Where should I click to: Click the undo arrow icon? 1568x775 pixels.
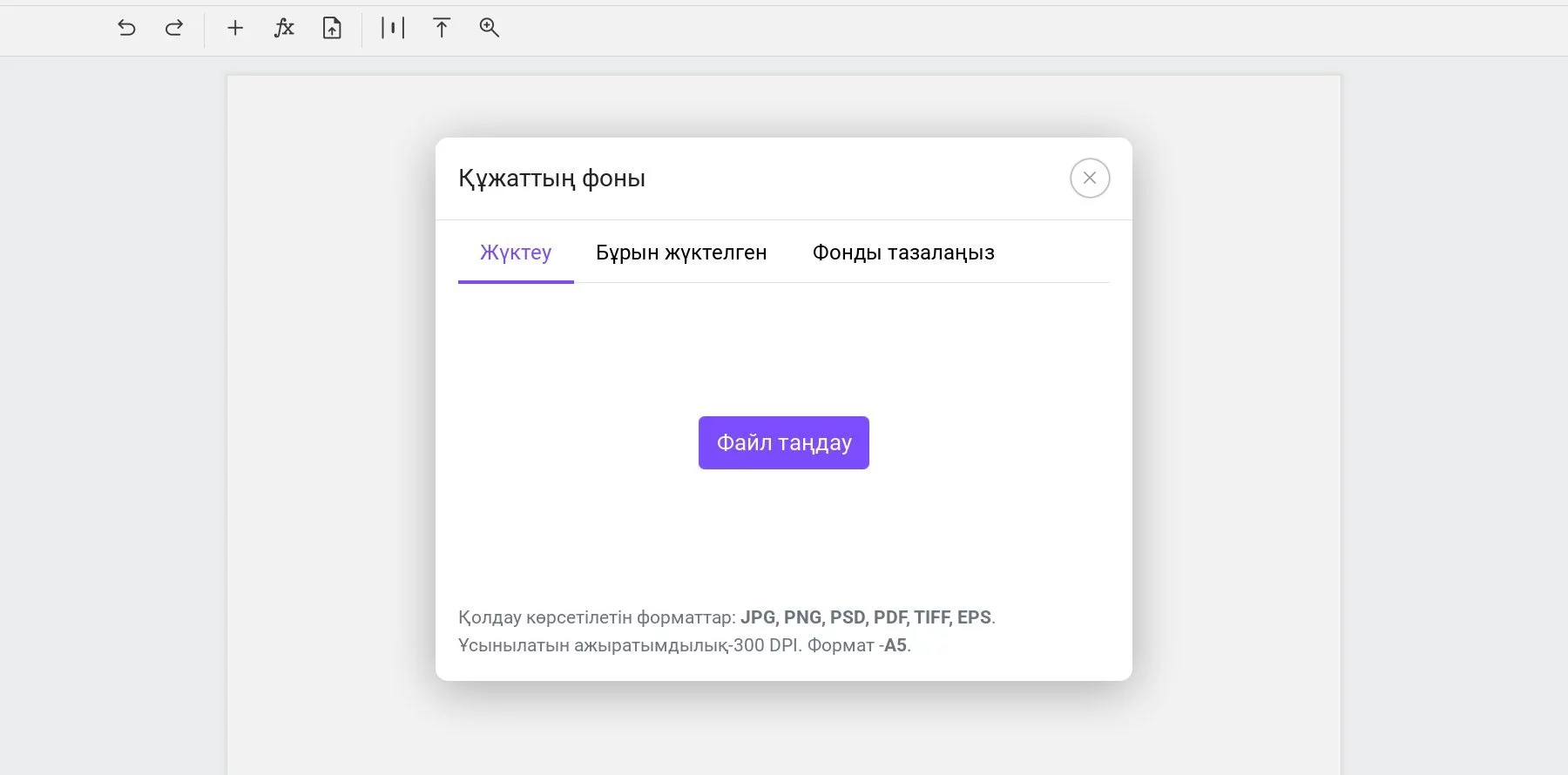click(x=126, y=28)
